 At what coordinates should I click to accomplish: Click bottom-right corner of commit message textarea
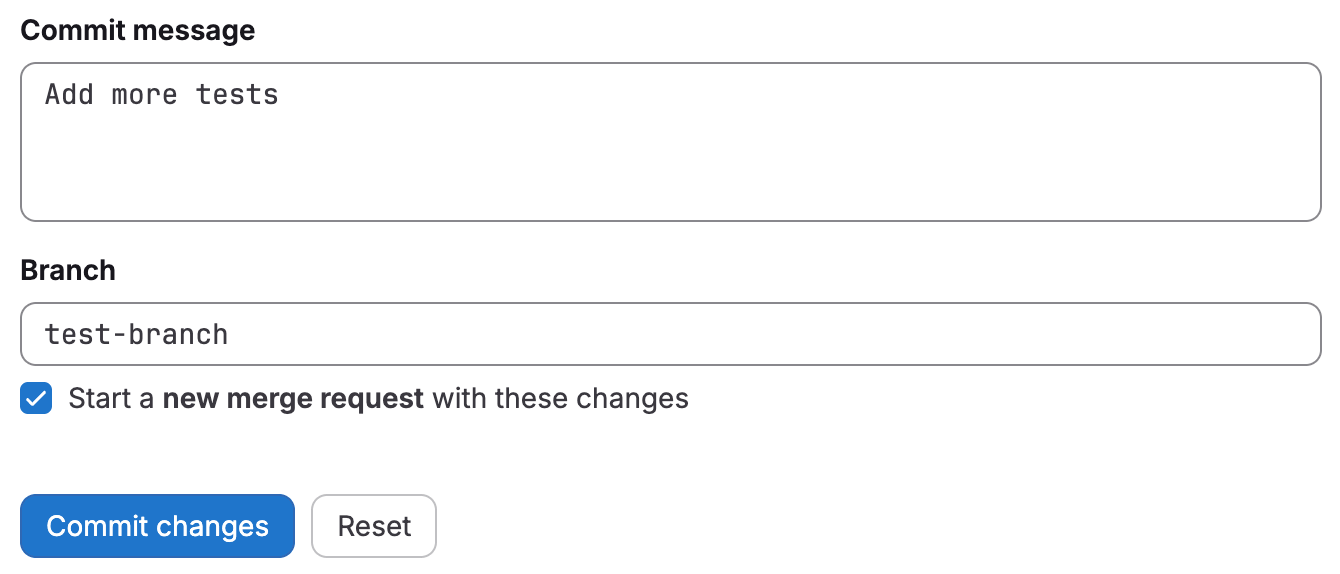1308,208
